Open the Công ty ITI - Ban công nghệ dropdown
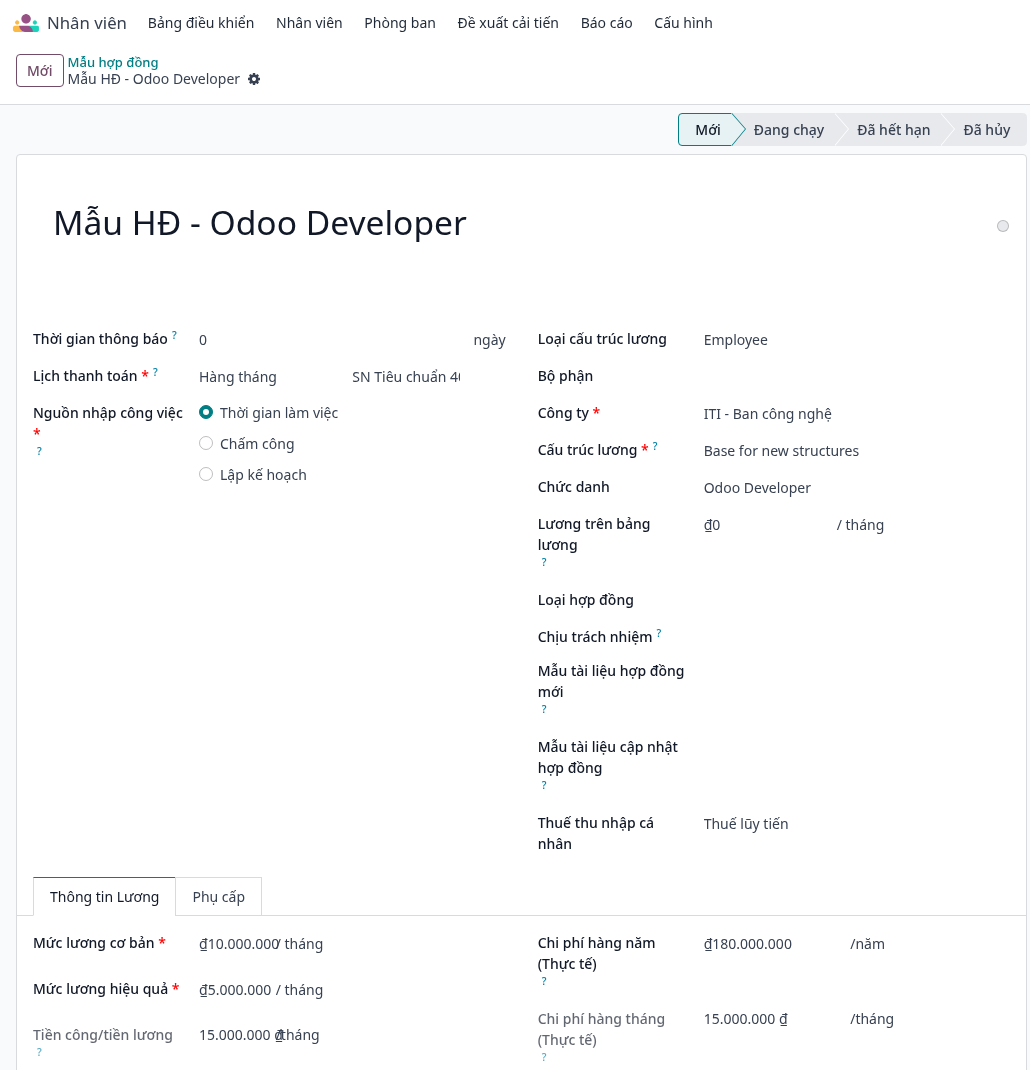Viewport: 1030px width, 1070px height. [857, 414]
